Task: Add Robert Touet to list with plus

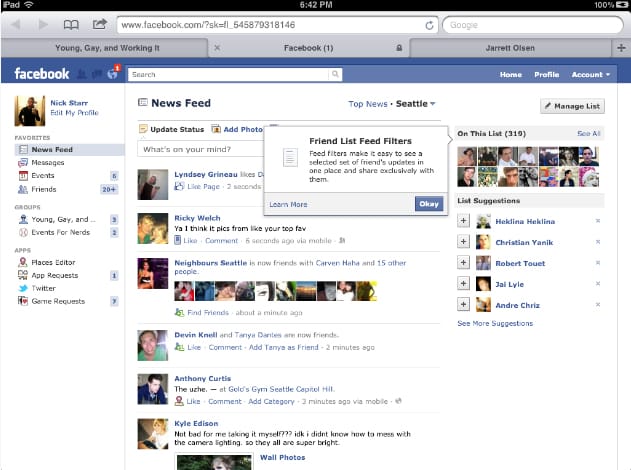Action: (x=463, y=262)
